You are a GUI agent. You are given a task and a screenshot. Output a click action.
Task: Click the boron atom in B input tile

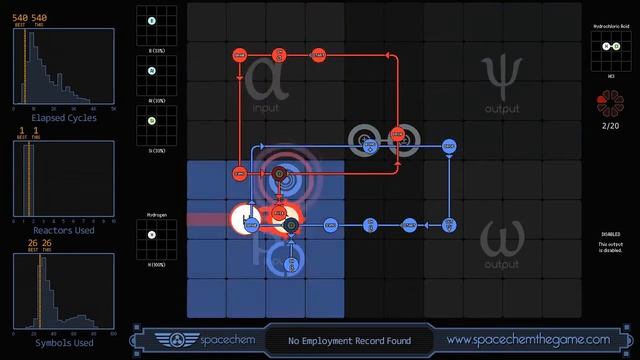[151, 21]
